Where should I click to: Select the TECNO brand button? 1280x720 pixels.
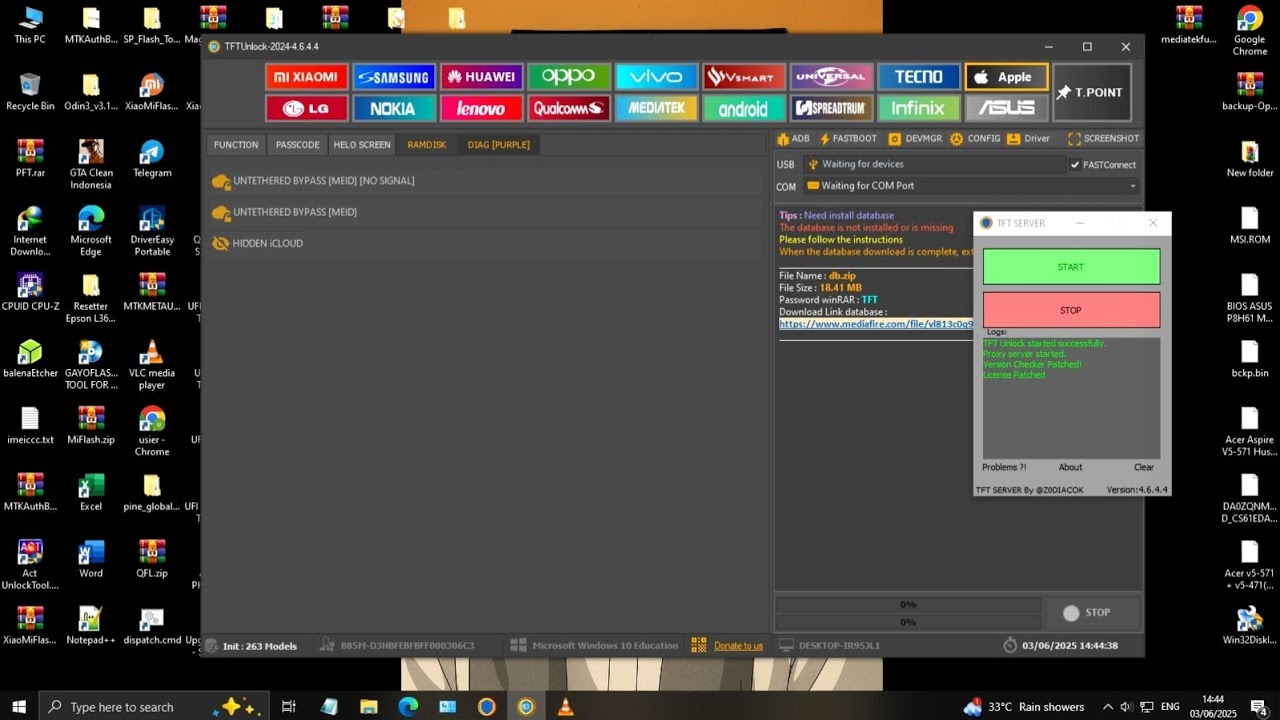point(918,77)
